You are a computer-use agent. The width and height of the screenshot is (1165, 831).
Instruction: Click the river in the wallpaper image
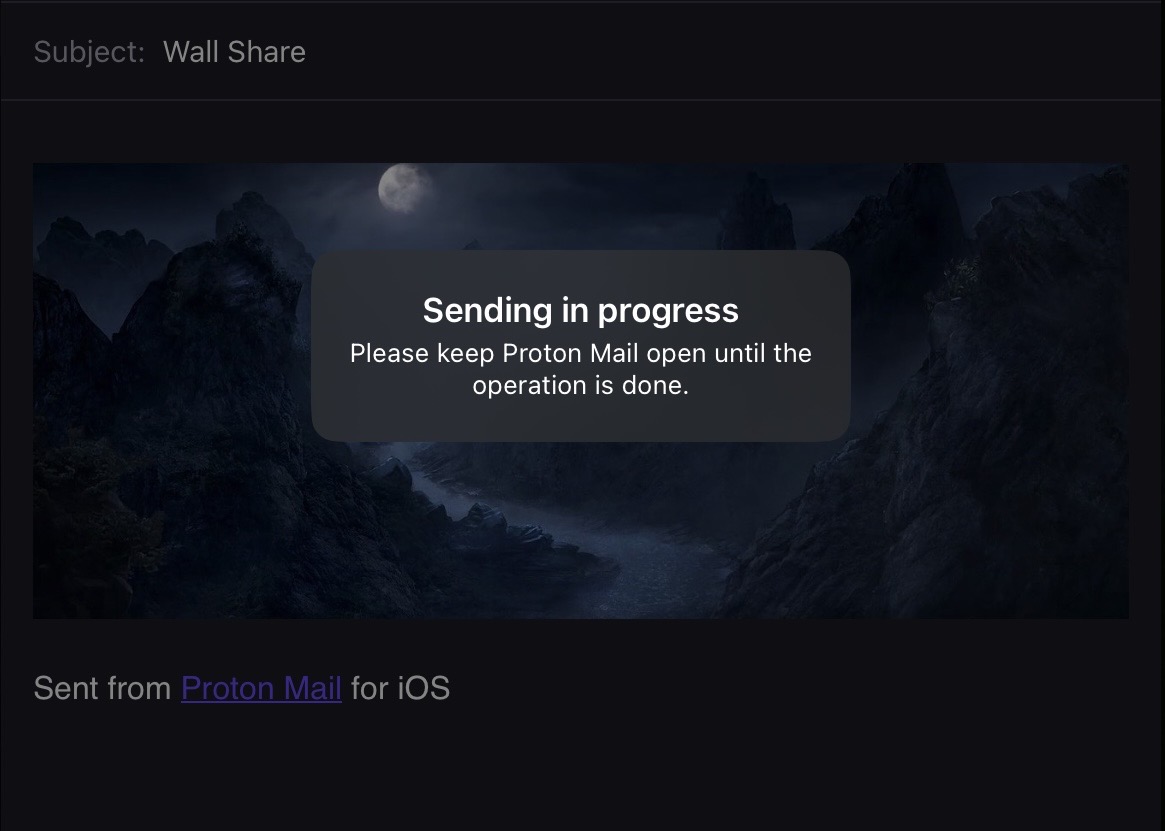[565, 535]
